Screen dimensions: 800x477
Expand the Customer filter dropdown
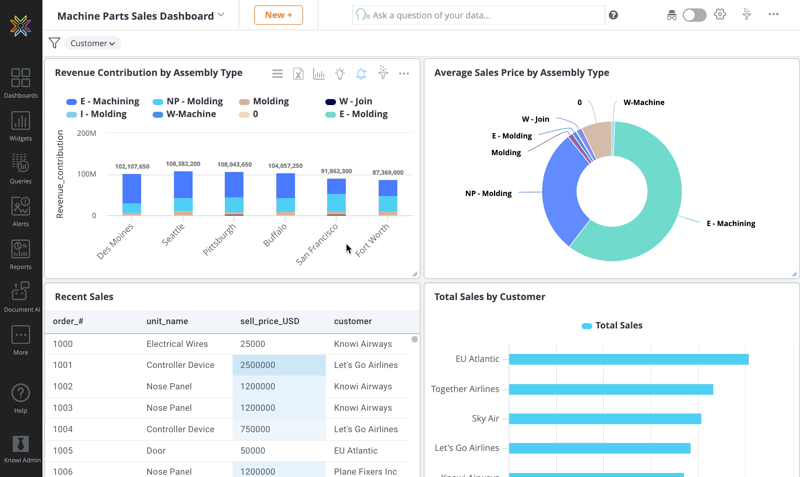(93, 43)
